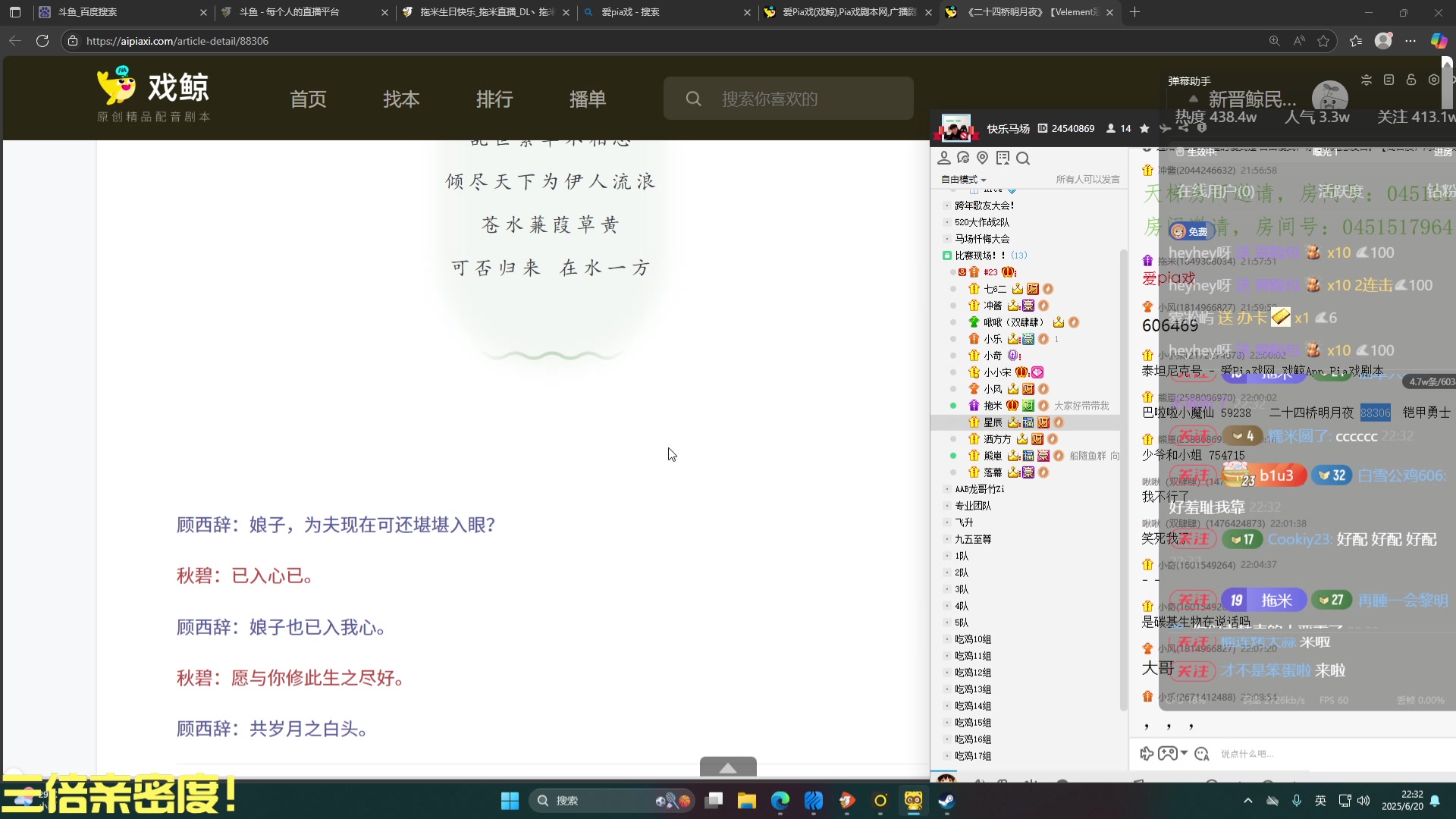Click the member list person icon
This screenshot has height=819, width=1456.
pyautogui.click(x=944, y=158)
